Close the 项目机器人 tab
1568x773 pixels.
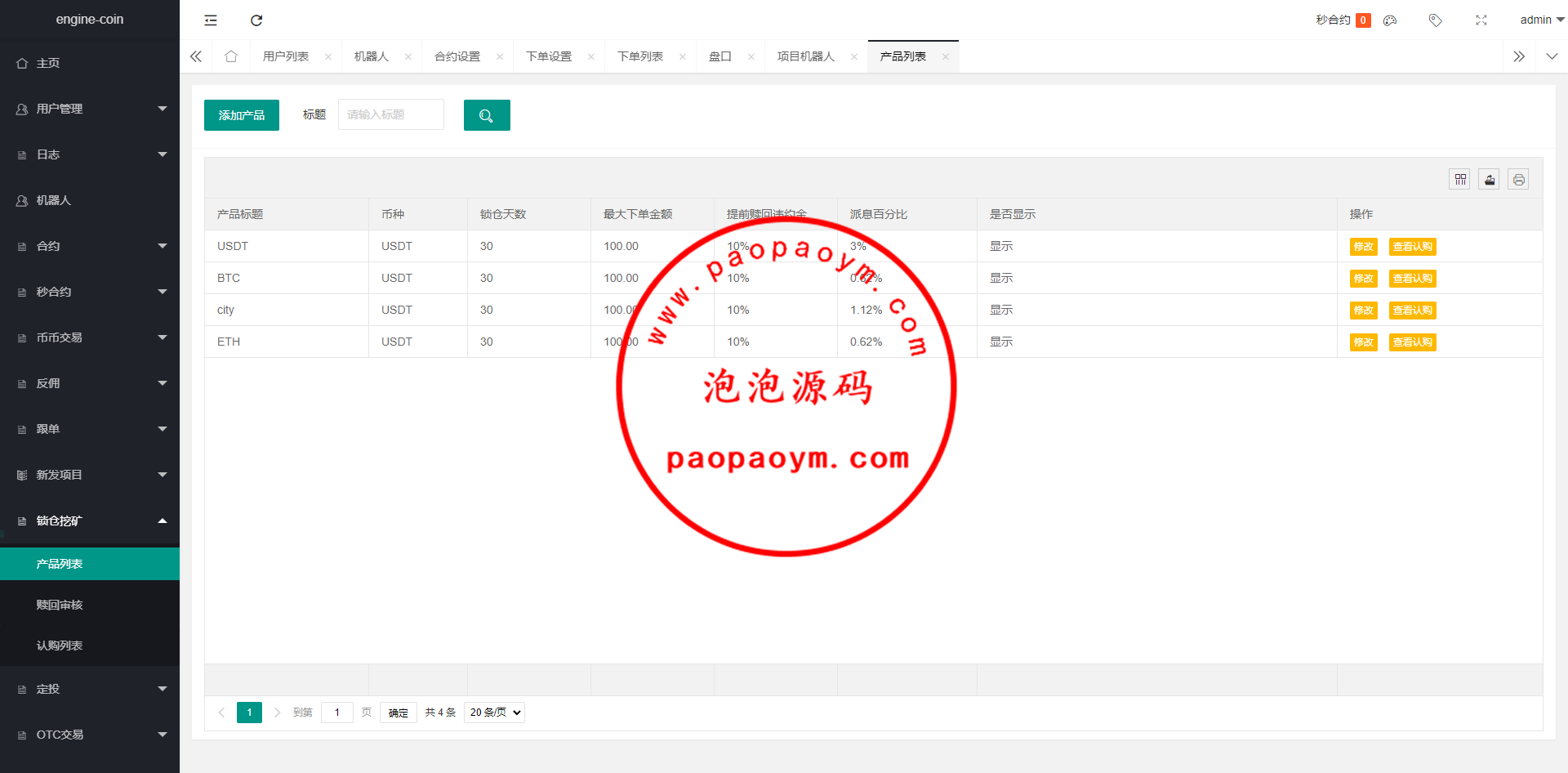(854, 56)
